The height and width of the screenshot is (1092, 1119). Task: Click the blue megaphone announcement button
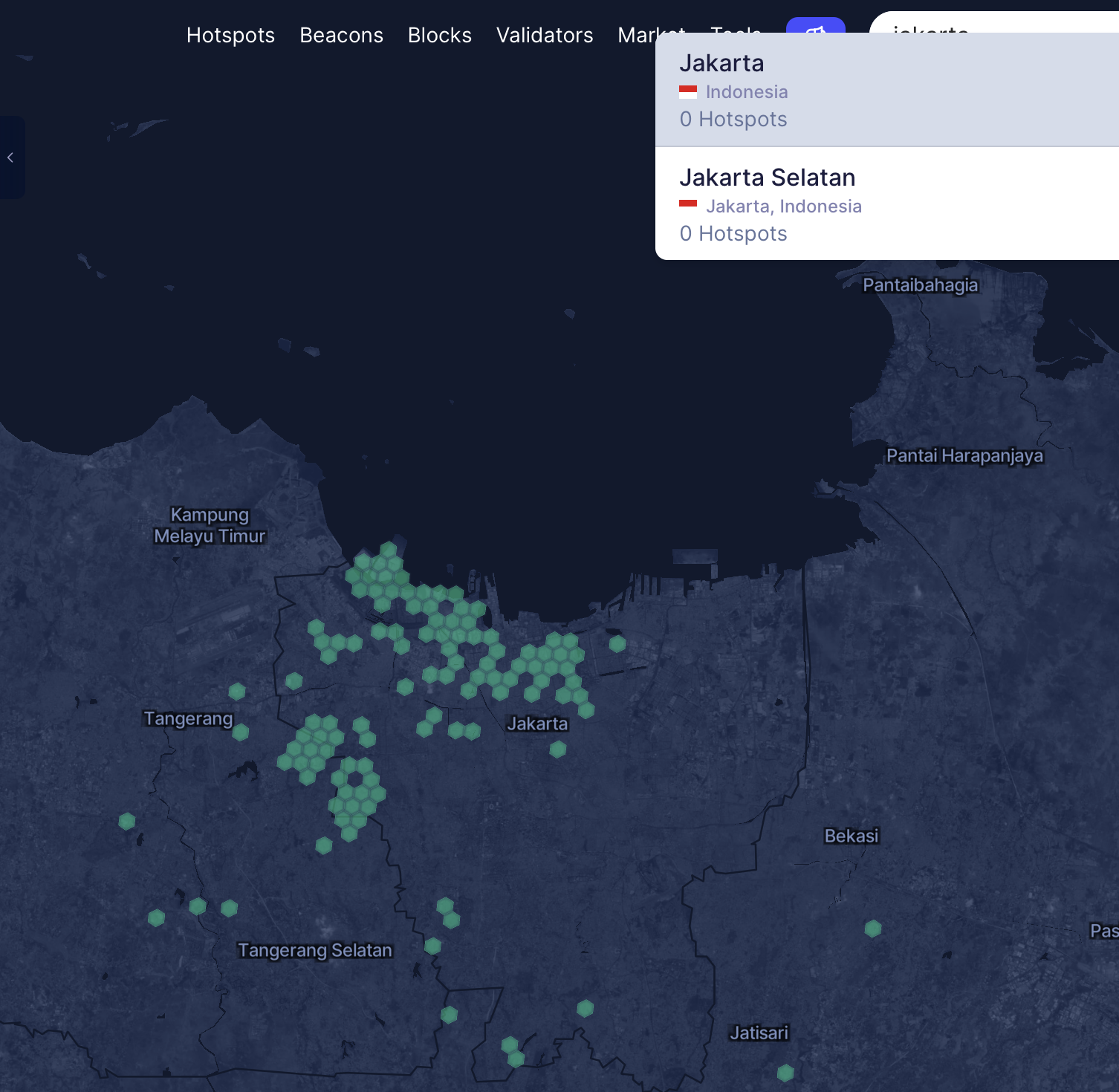(816, 25)
